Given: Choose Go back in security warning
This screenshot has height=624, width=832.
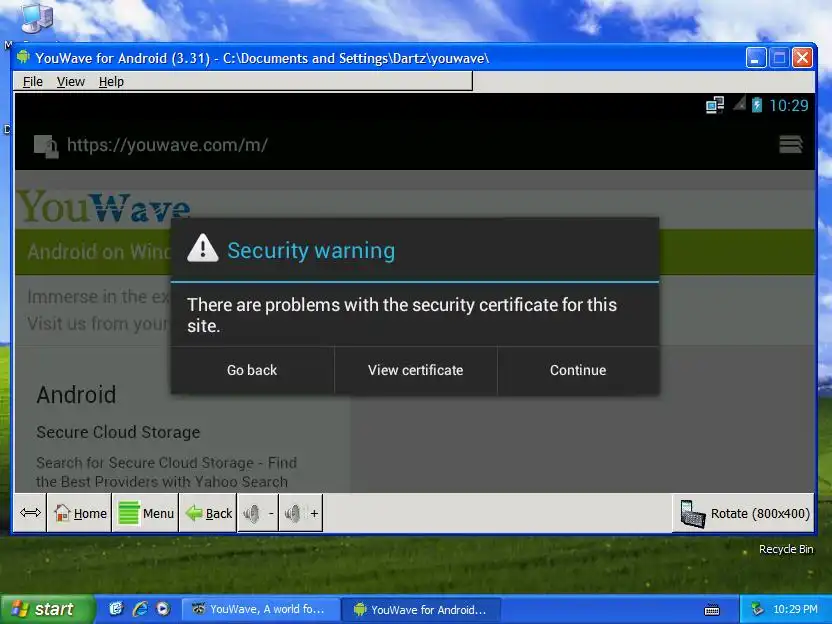Looking at the screenshot, I should (x=252, y=370).
